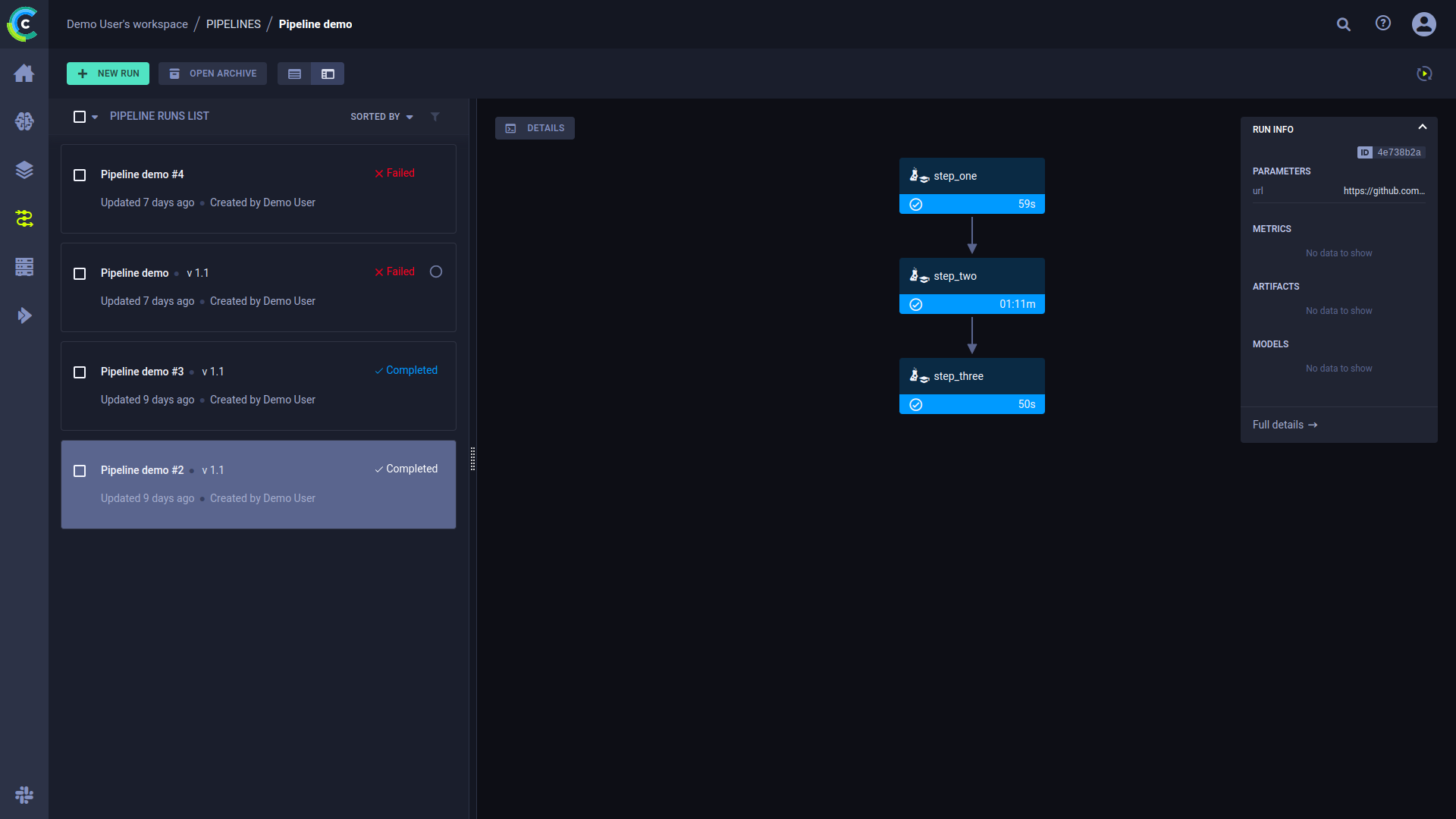Go to PIPELINES breadcrumb
The width and height of the screenshot is (1456, 819).
click(x=233, y=24)
